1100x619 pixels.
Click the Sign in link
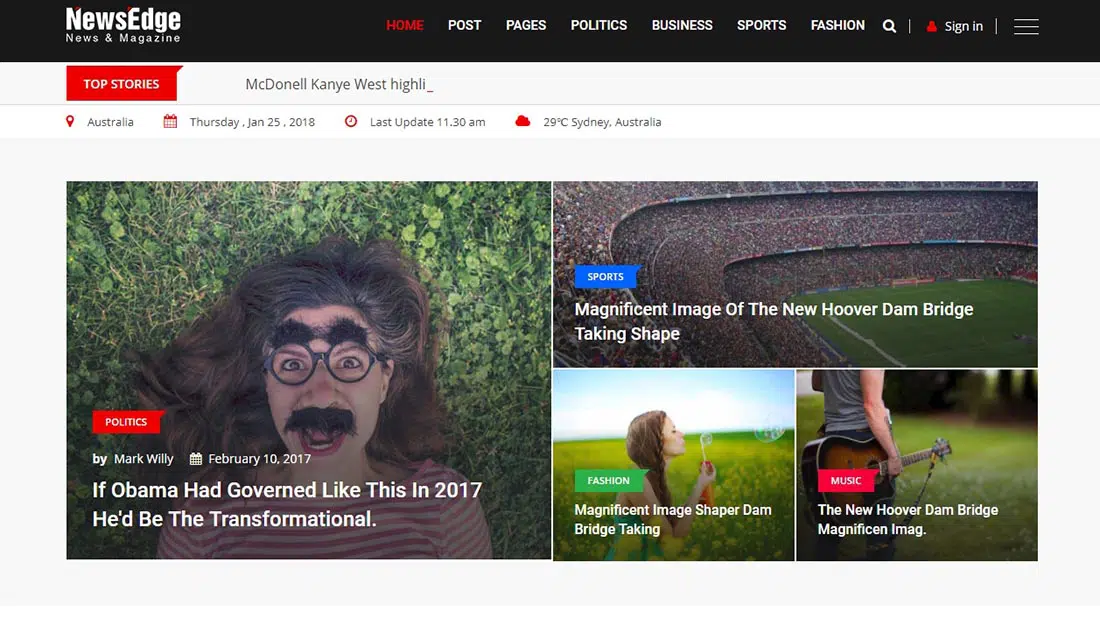coord(963,27)
